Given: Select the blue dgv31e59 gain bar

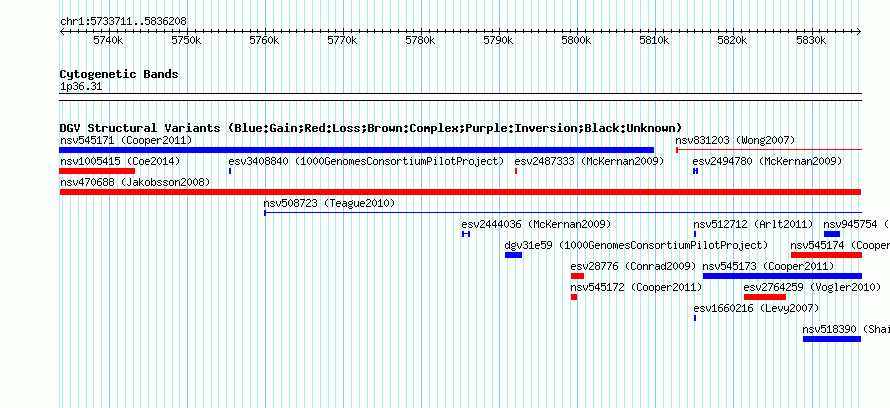Looking at the screenshot, I should point(513,255).
